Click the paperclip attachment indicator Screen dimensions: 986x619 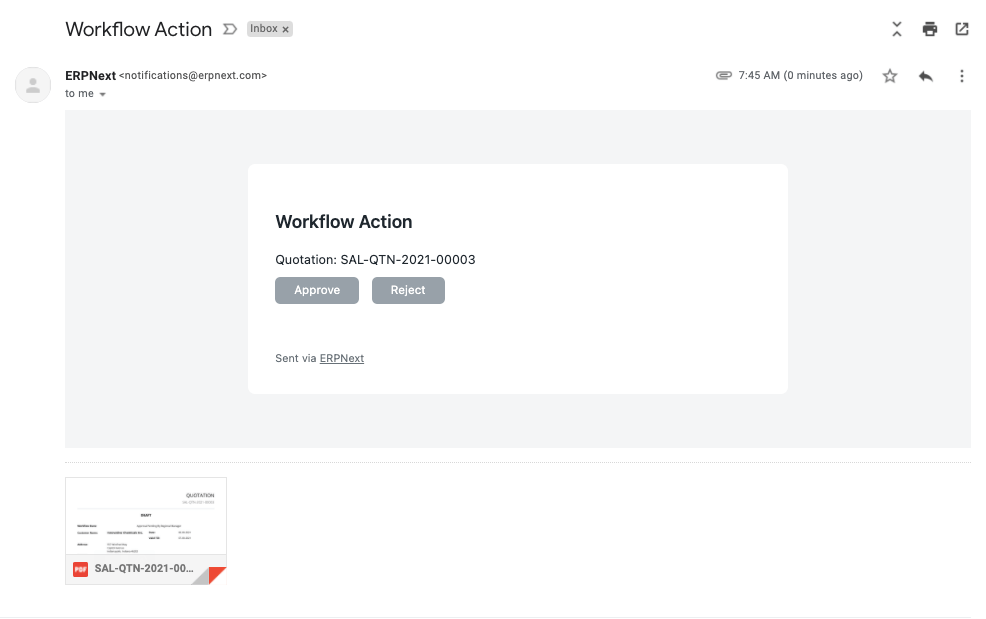point(722,75)
